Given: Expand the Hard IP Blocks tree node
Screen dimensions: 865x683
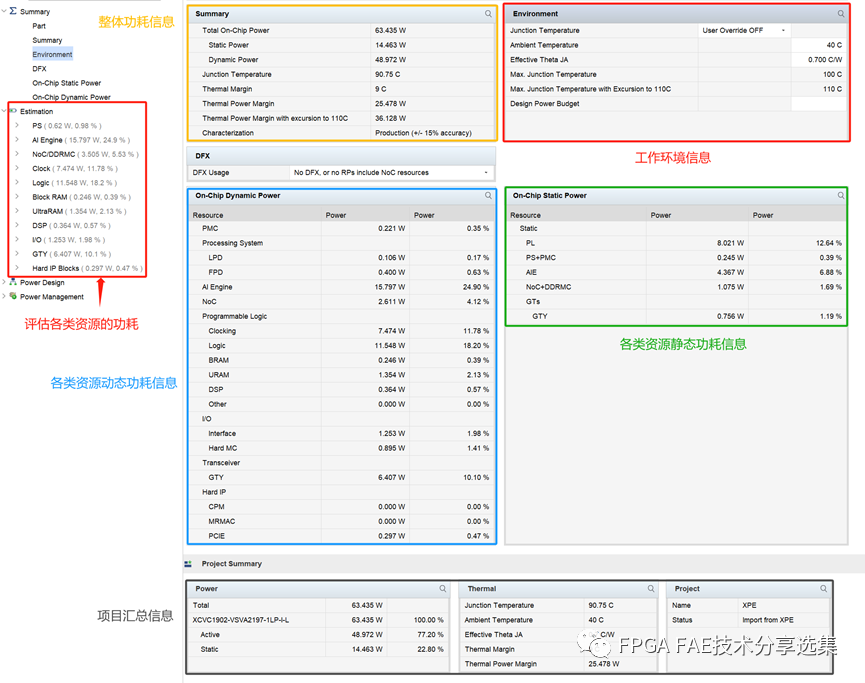Looking at the screenshot, I should [16, 268].
